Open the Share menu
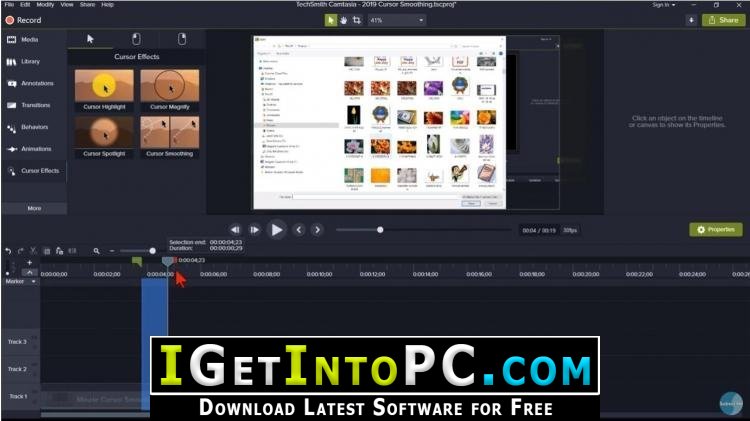750x421 pixels. [88, 4]
